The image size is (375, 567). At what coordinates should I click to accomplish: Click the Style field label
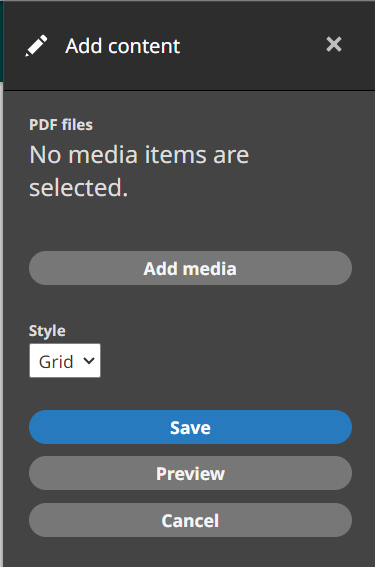pyautogui.click(x=47, y=331)
